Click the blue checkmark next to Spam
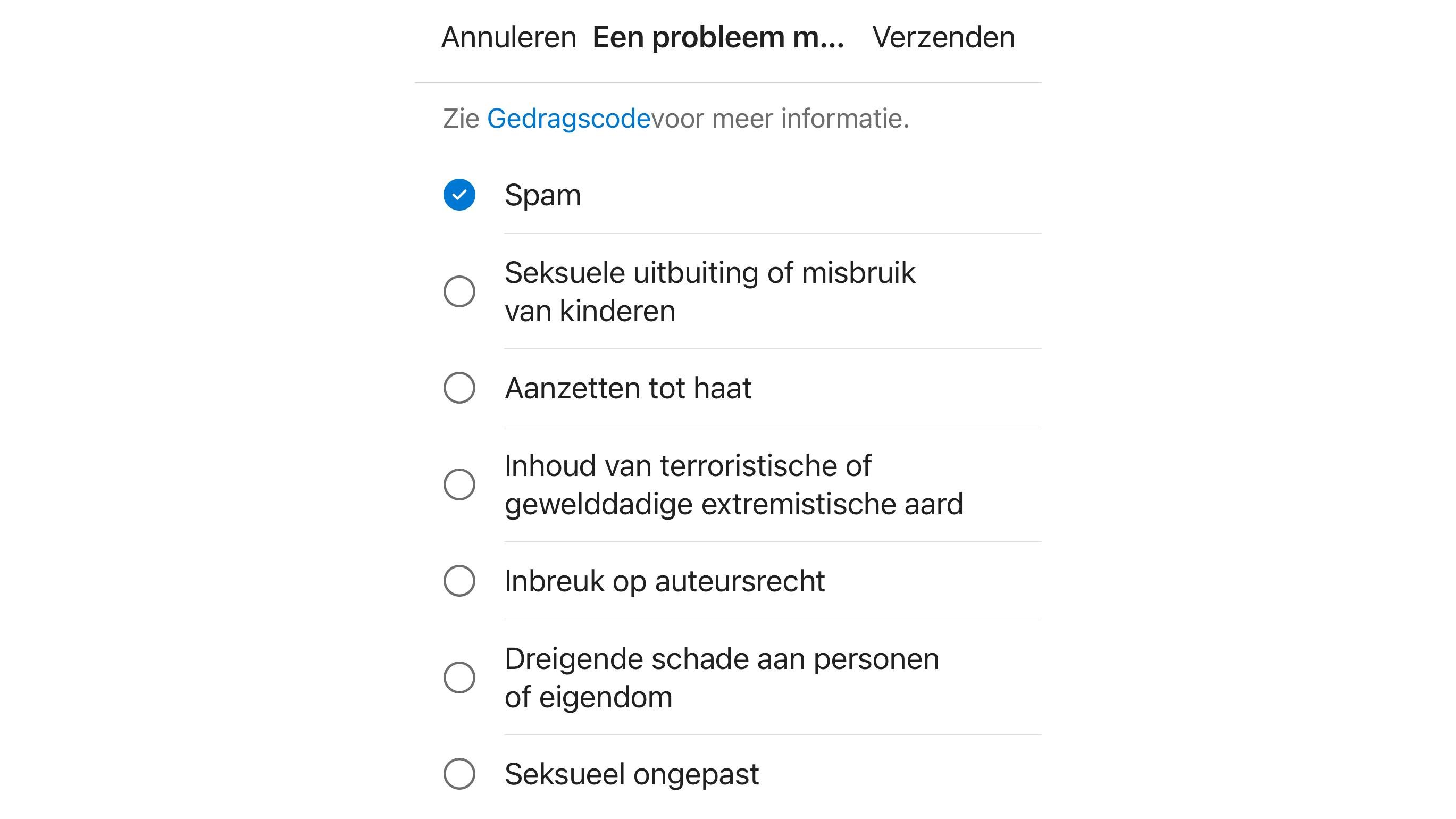Image resolution: width=1456 pixels, height=819 pixels. pyautogui.click(x=459, y=196)
